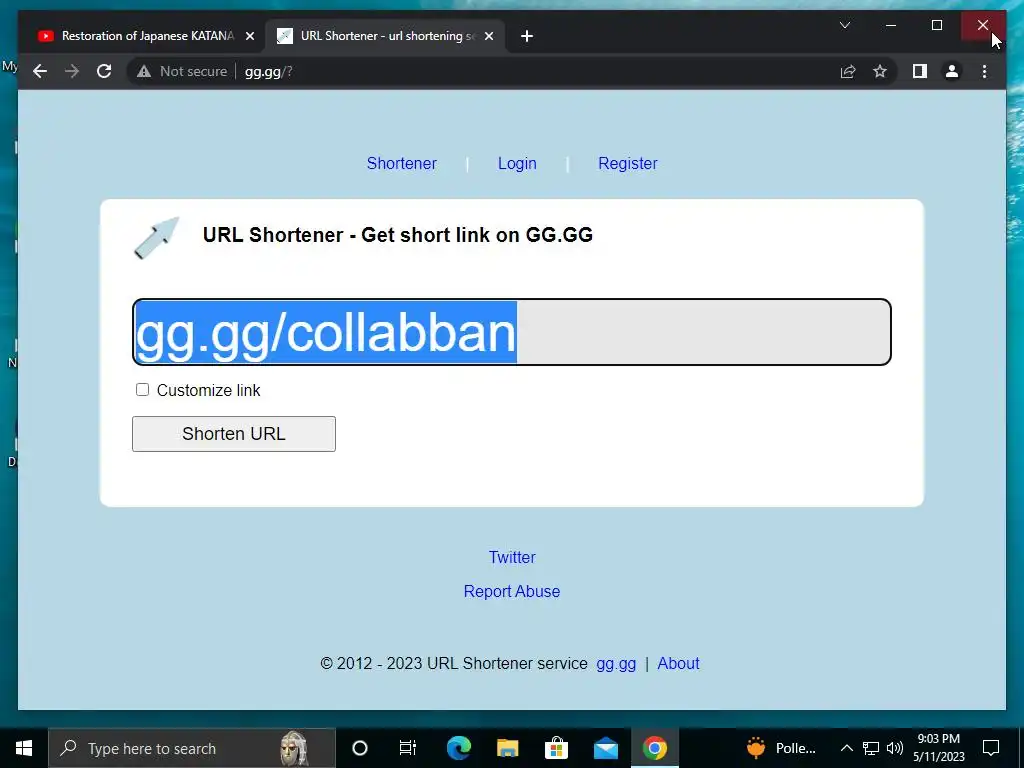
Task: Show hidden system tray icons
Action: (846, 748)
